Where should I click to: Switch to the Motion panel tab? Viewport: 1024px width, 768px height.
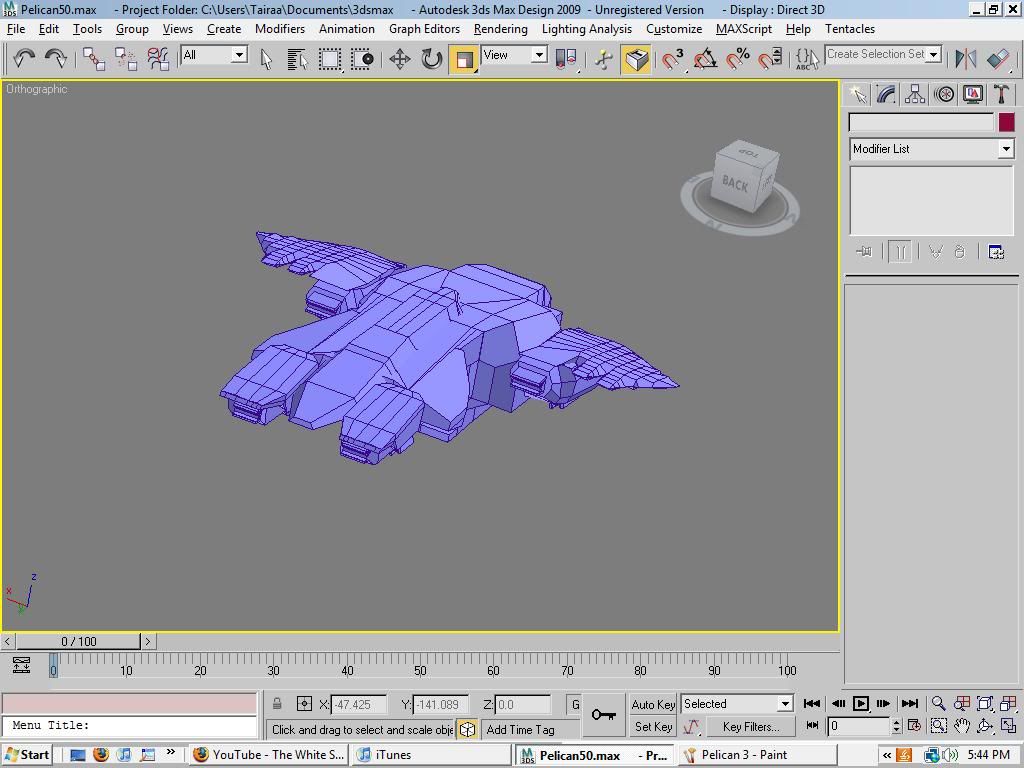coord(944,95)
